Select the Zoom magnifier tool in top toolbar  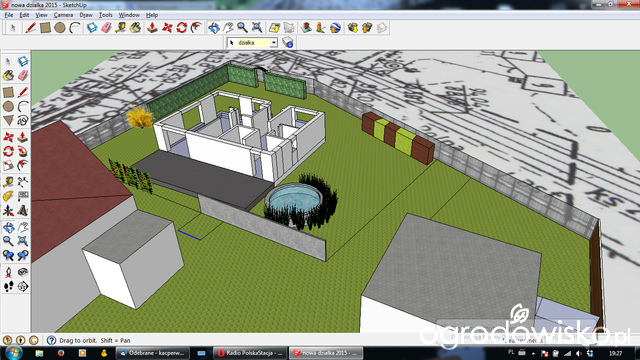pos(242,28)
